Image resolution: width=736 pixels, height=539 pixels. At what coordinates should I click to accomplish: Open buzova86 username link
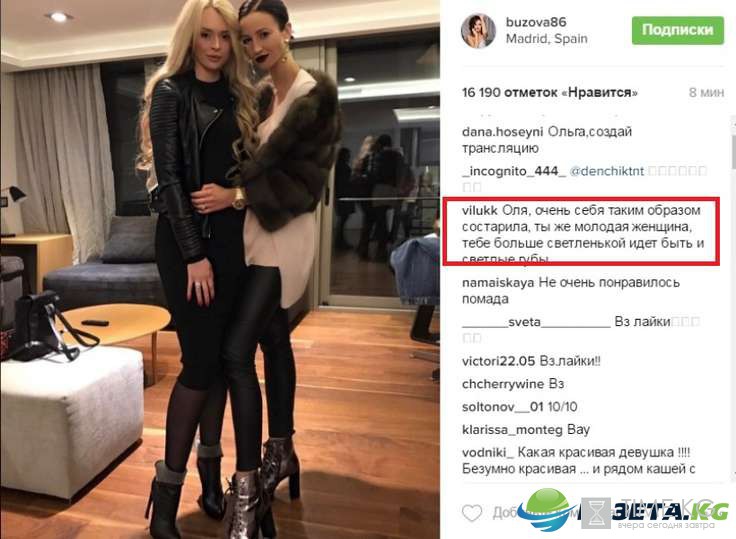(x=536, y=22)
